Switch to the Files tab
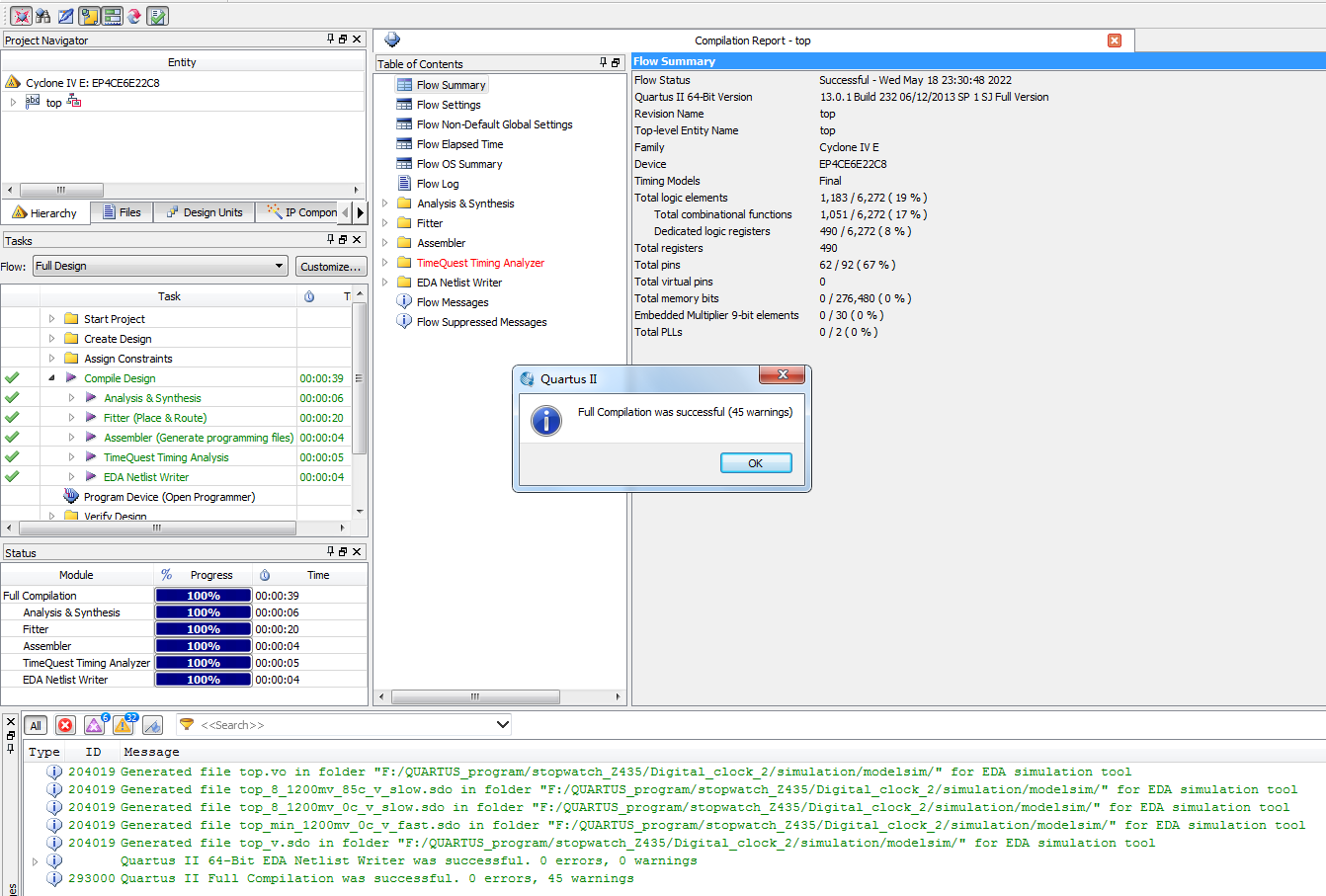 (x=123, y=212)
